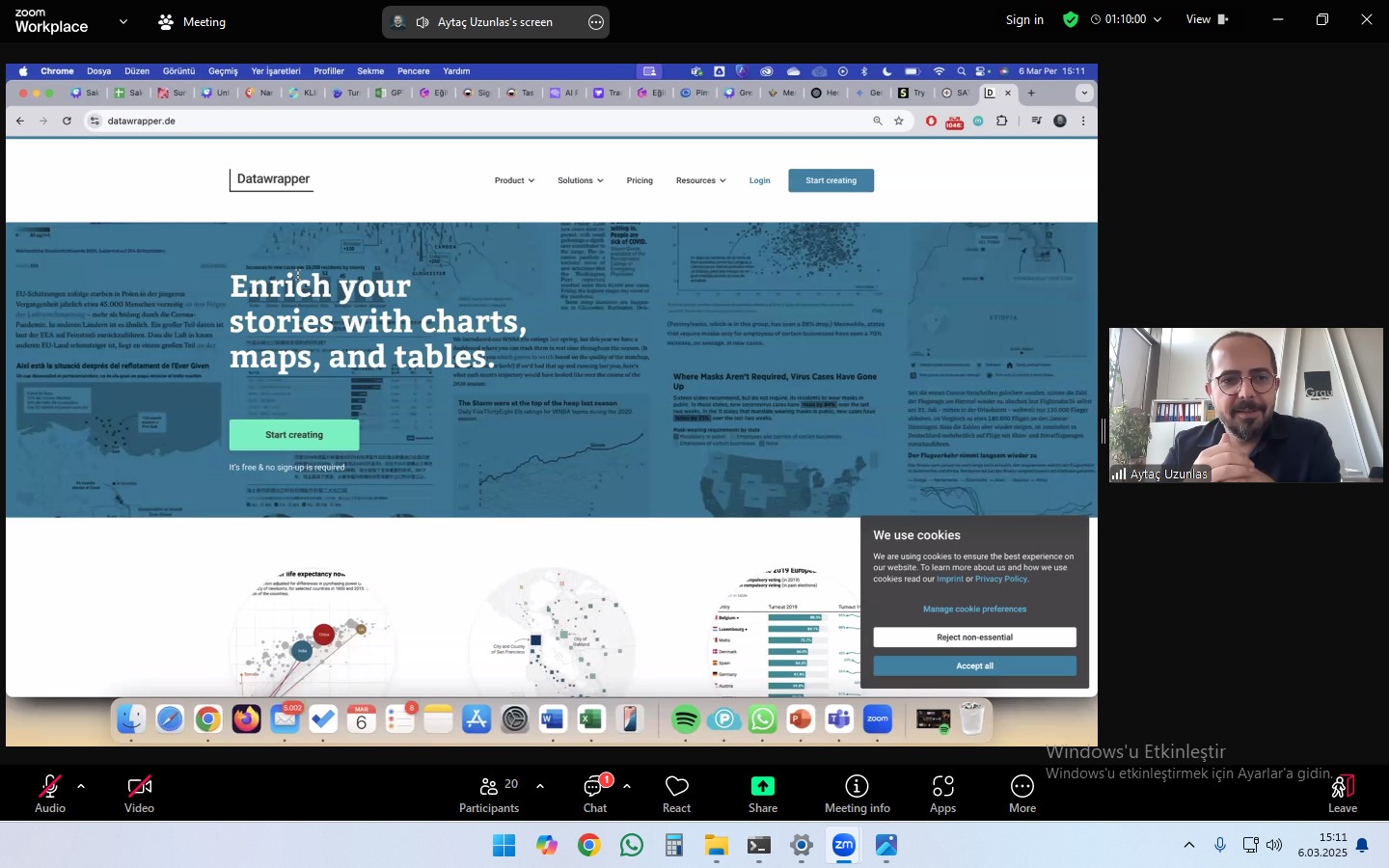The width and height of the screenshot is (1389, 868).
Task: Open the Zoom Chat panel
Action: coord(595,795)
